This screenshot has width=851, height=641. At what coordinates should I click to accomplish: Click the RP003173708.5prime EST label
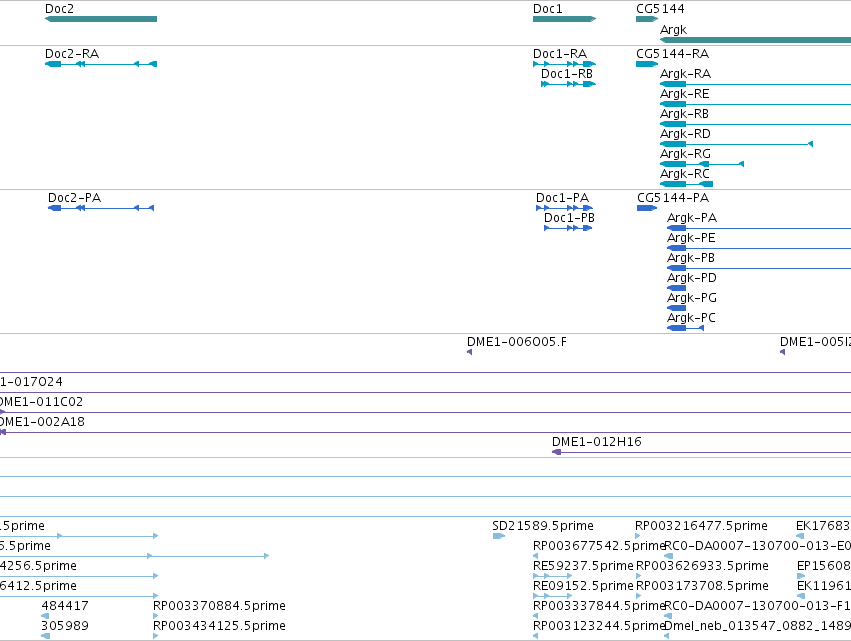coord(702,586)
